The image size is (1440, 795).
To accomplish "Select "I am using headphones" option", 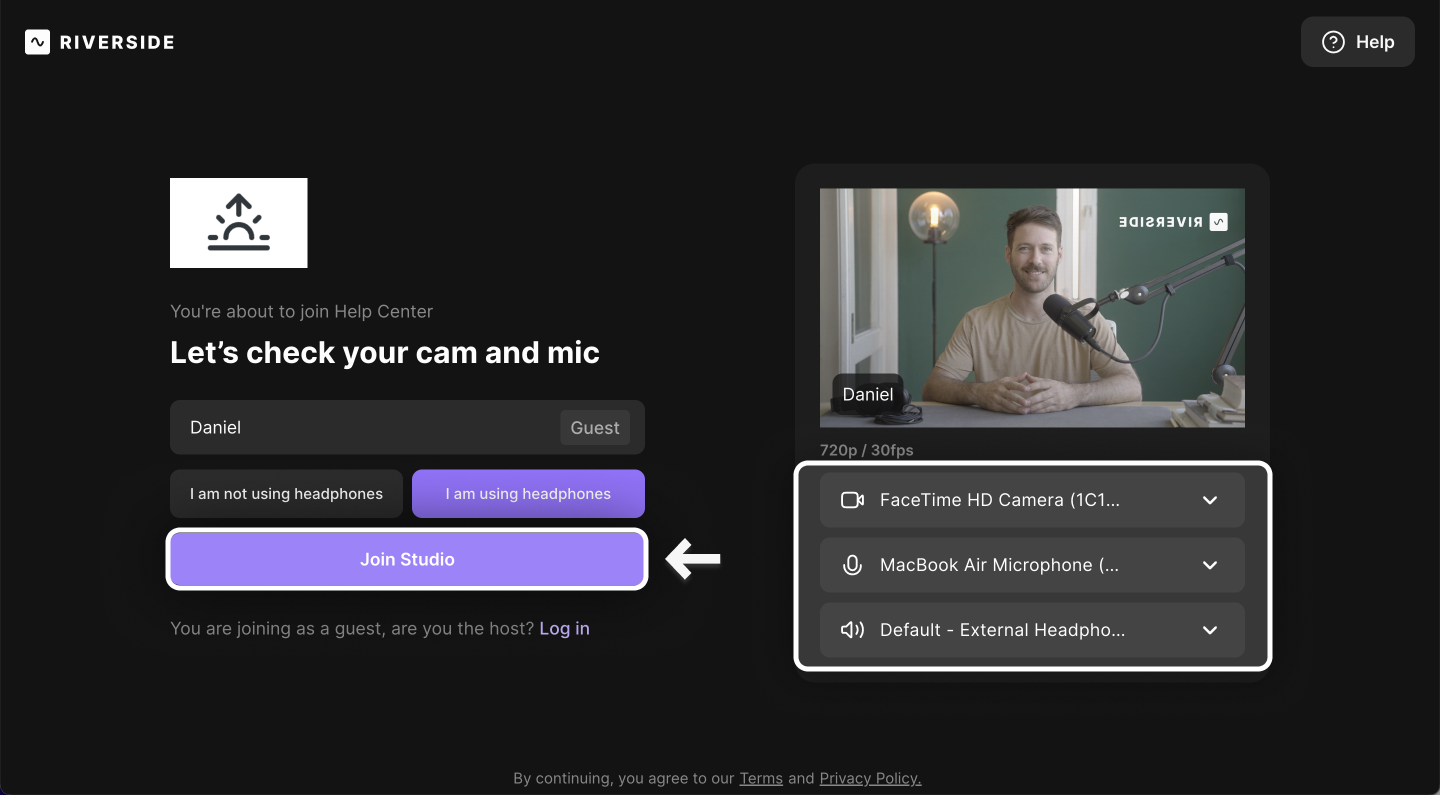I will [x=528, y=494].
